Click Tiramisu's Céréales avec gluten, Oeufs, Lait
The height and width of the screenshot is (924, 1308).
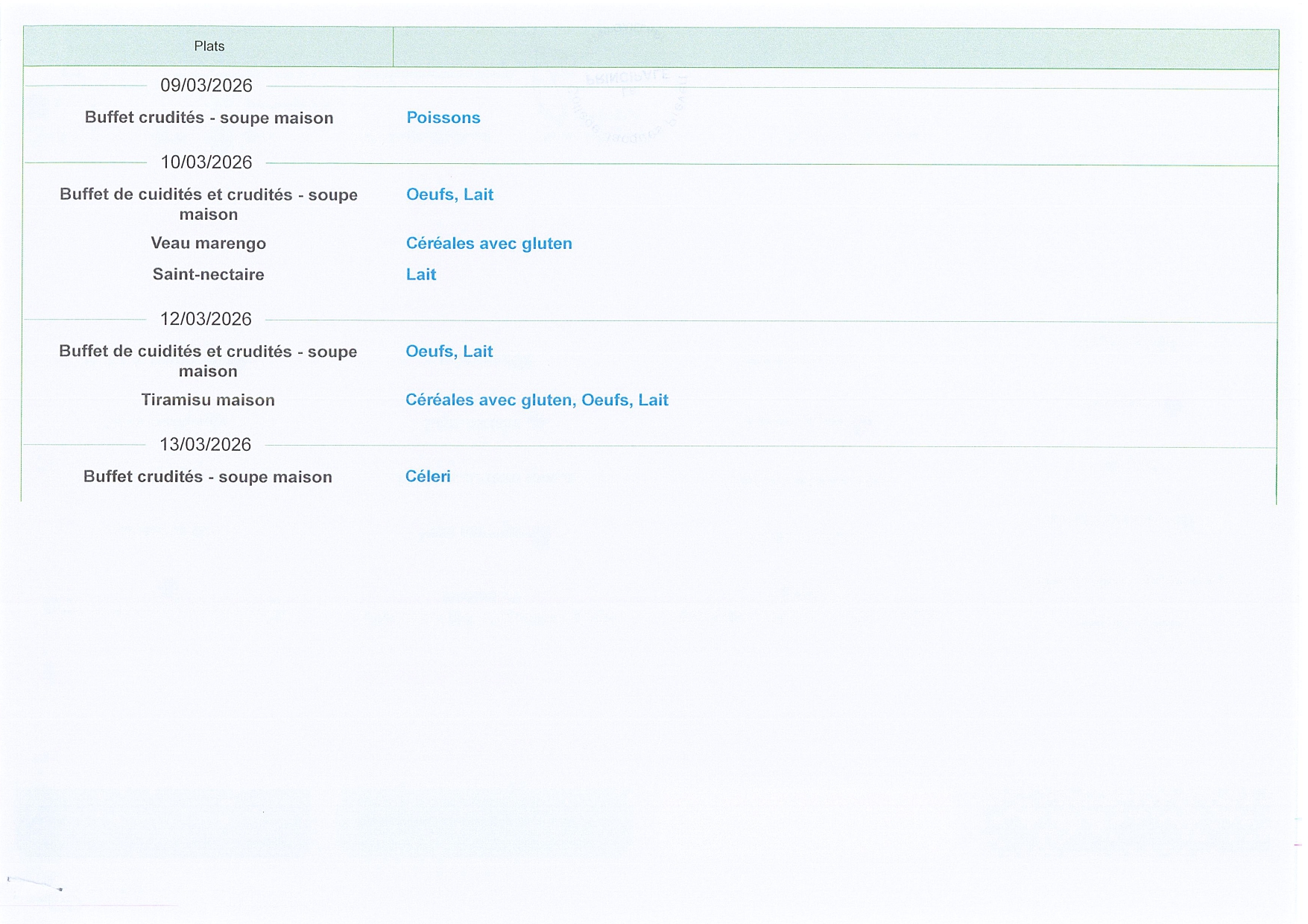[537, 400]
